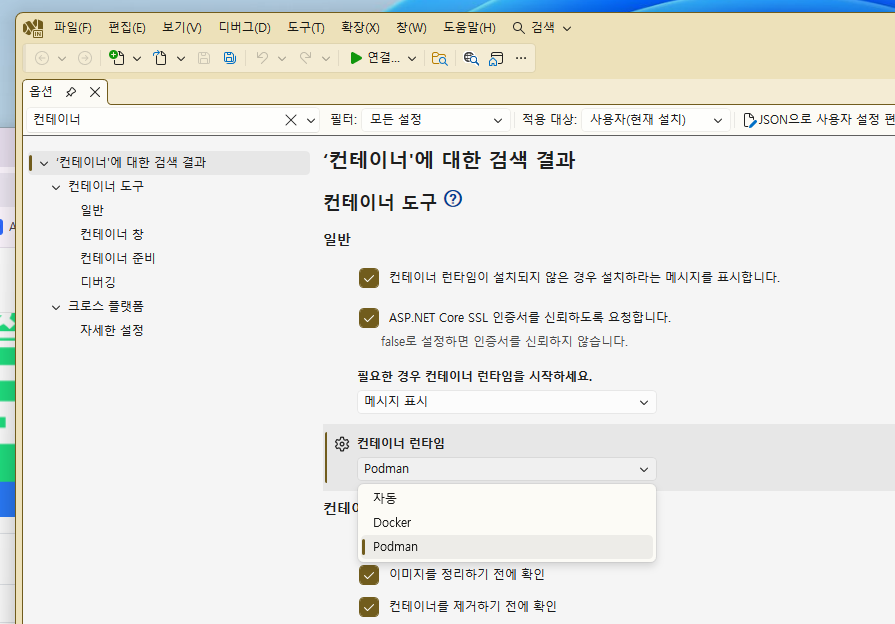Image resolution: width=895 pixels, height=624 pixels.
Task: Select 일반 in the settings tree
Action: coord(92,211)
